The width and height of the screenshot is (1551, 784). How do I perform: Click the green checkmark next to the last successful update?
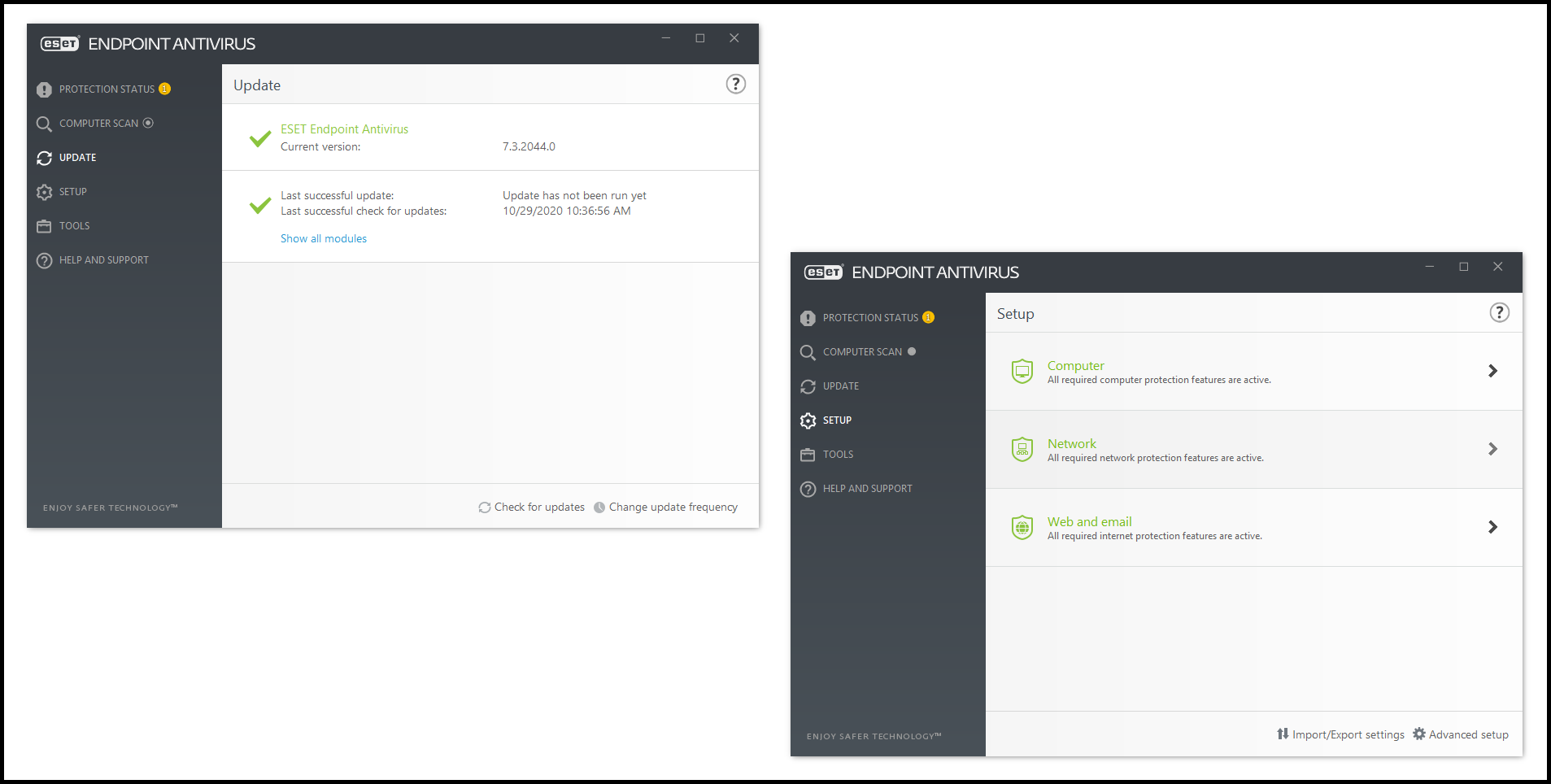tap(260, 205)
